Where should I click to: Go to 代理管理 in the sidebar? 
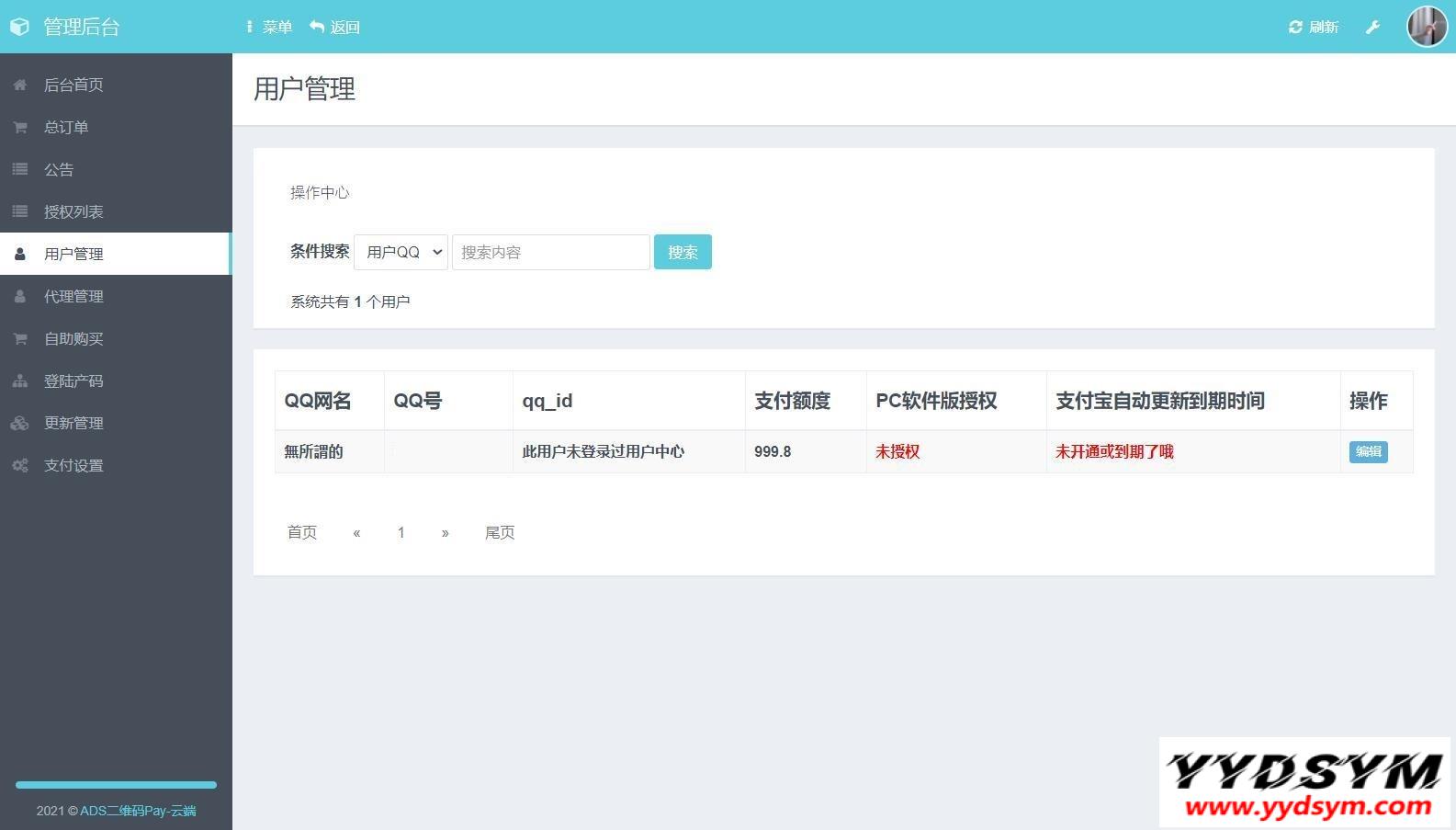73,297
